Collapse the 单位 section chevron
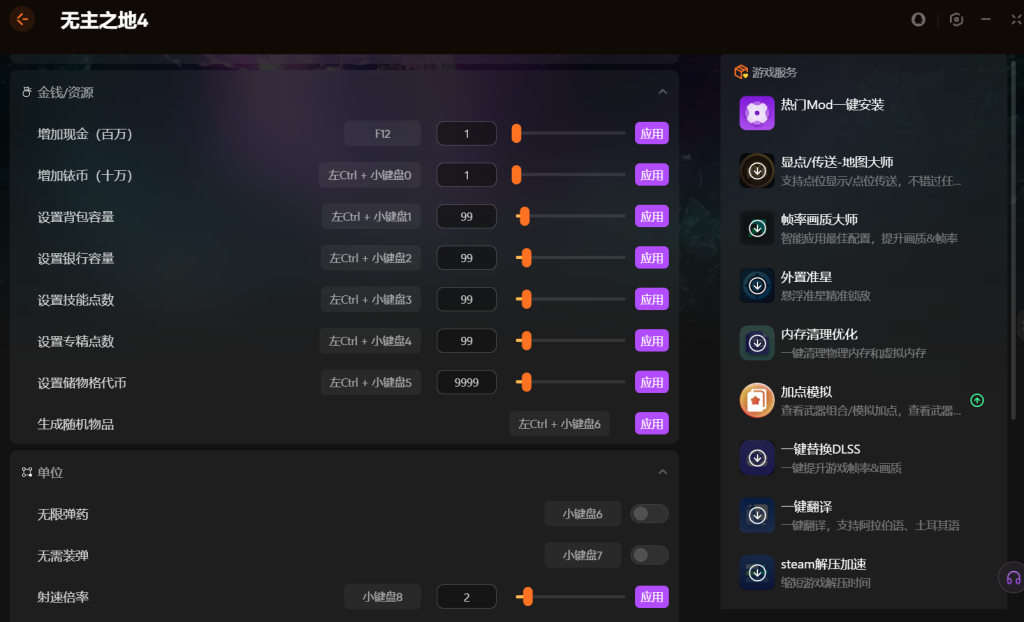This screenshot has width=1024, height=622. tap(662, 472)
